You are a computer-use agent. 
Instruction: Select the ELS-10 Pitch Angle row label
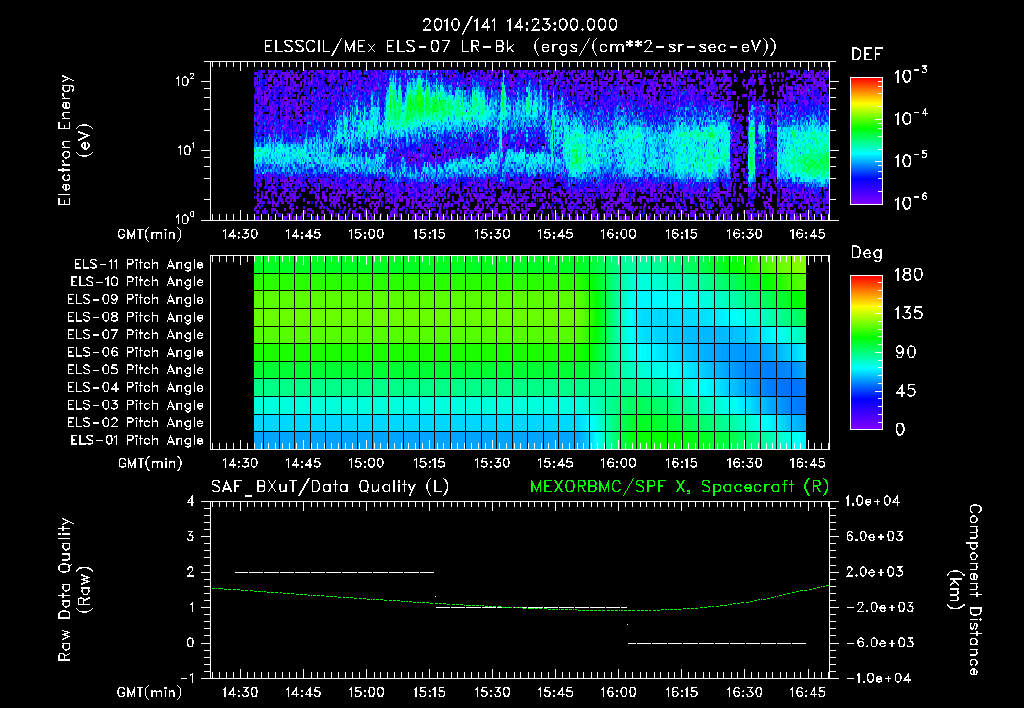pyautogui.click(x=137, y=282)
